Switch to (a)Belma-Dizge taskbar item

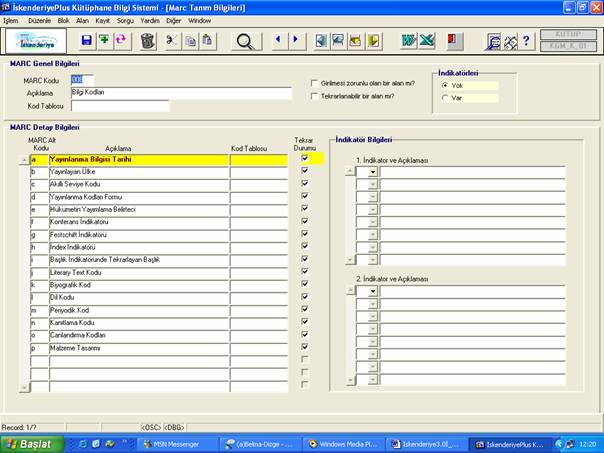[x=260, y=444]
